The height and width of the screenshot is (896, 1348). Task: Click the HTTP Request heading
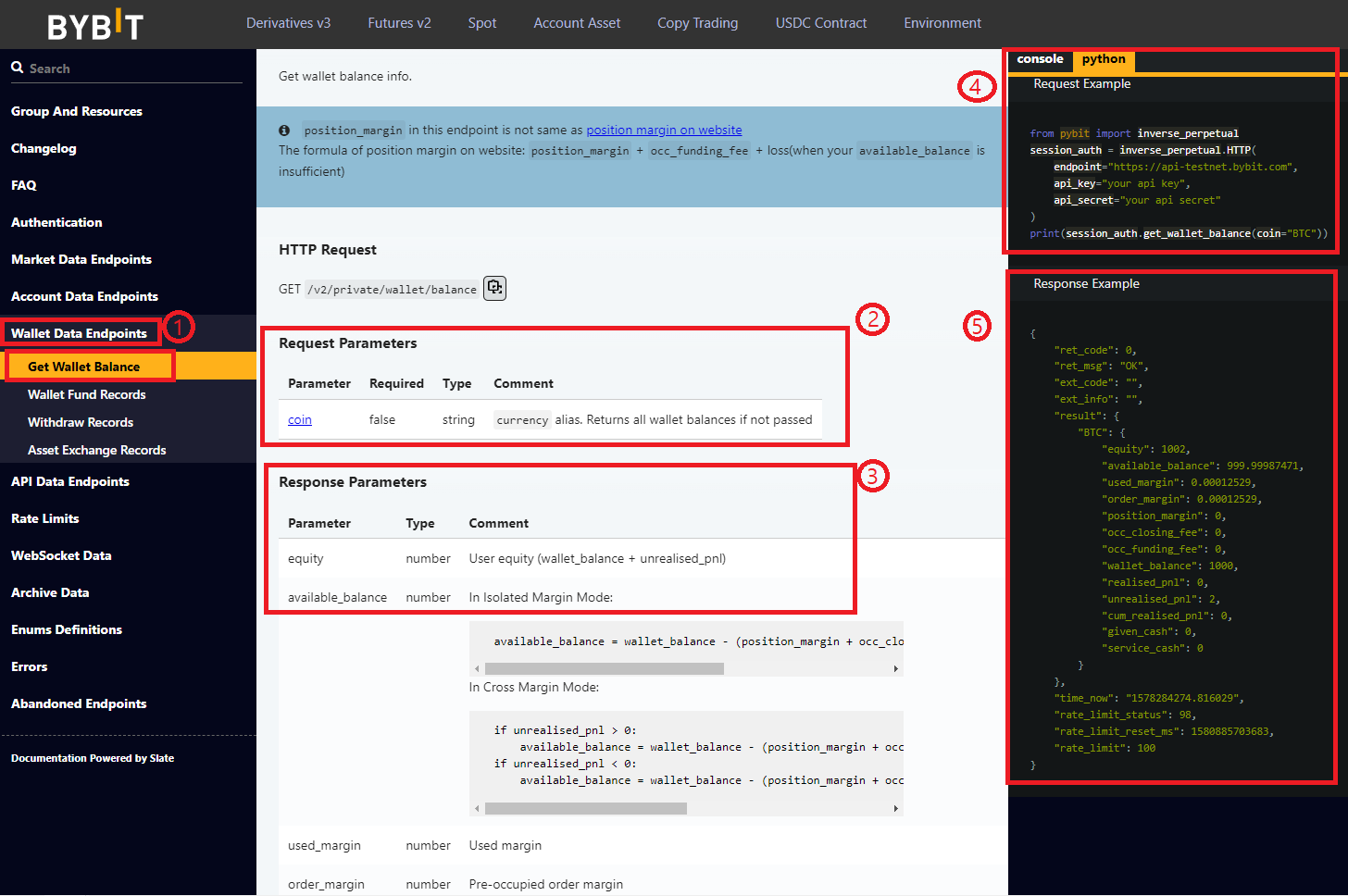tap(328, 250)
